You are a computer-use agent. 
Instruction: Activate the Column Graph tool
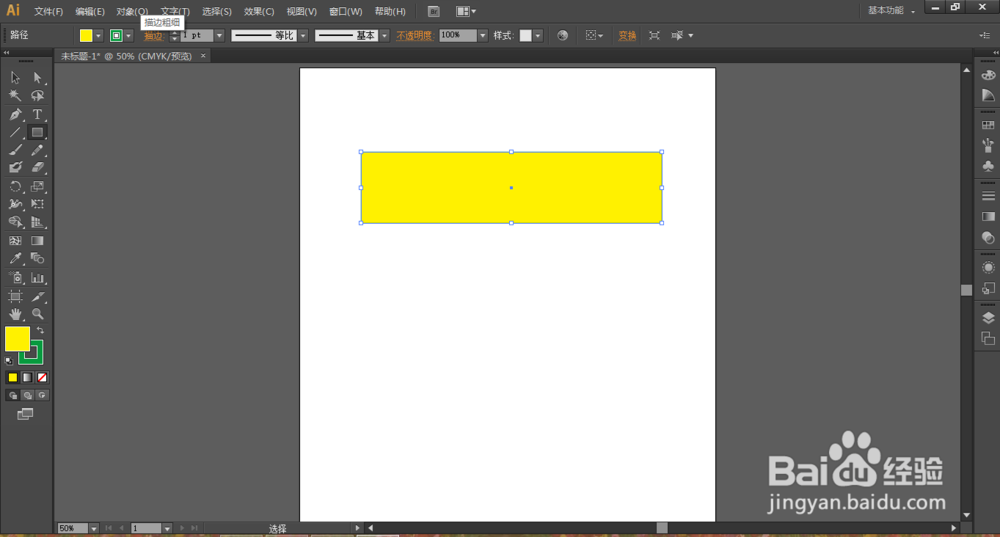click(38, 277)
